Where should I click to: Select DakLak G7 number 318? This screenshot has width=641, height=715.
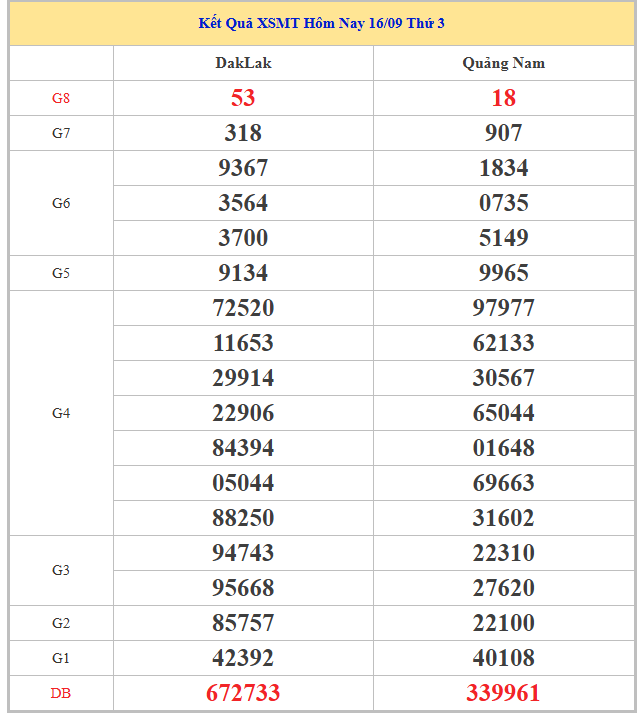click(x=243, y=133)
